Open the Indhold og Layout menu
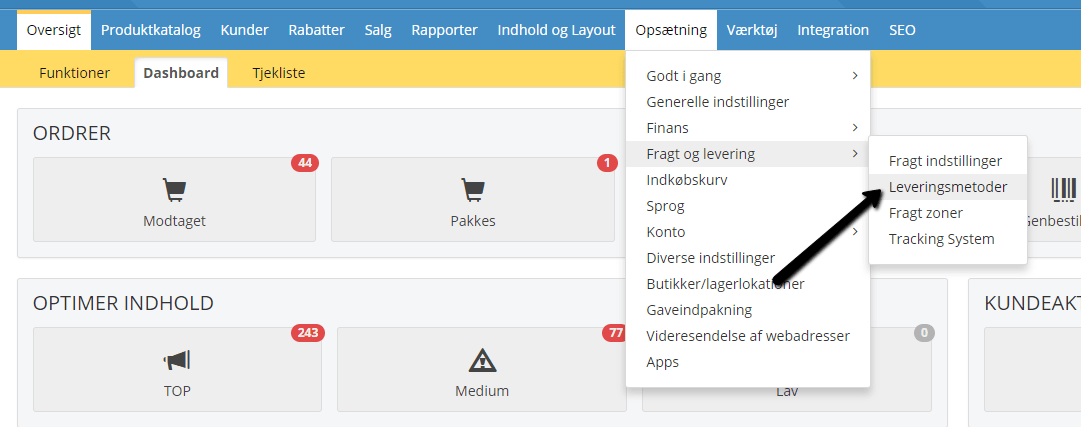 coord(556,30)
